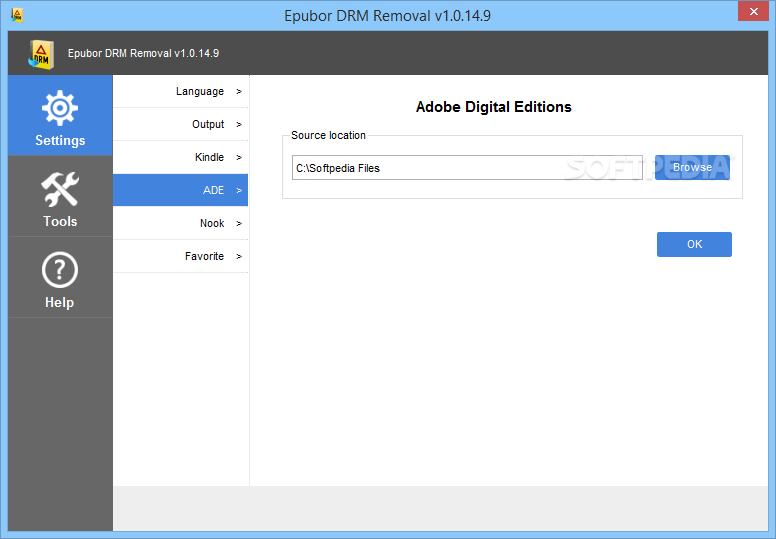Expand the Nook row chevron
Image resolution: width=776 pixels, height=539 pixels.
pyautogui.click(x=239, y=224)
